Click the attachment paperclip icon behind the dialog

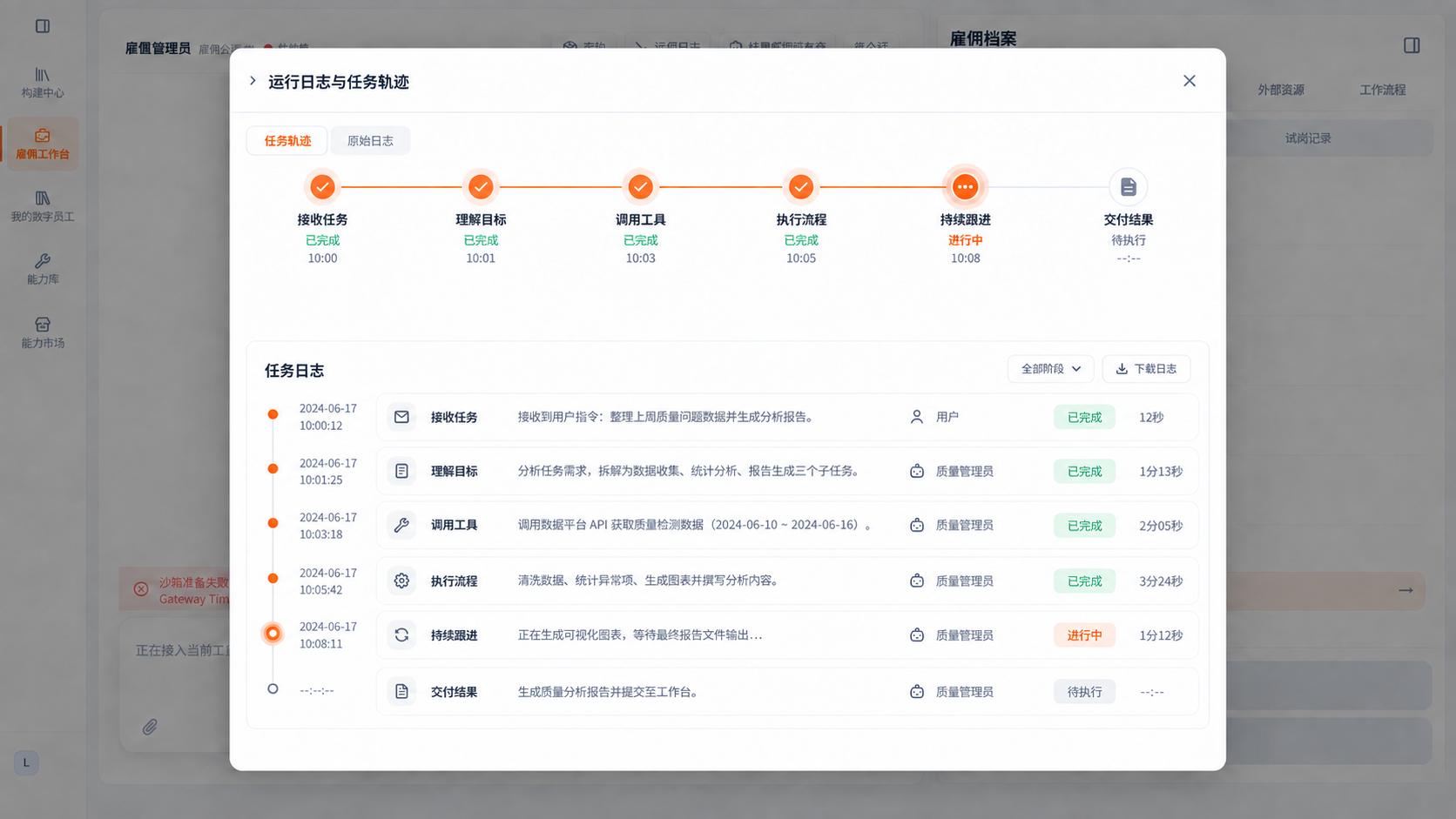tap(150, 726)
